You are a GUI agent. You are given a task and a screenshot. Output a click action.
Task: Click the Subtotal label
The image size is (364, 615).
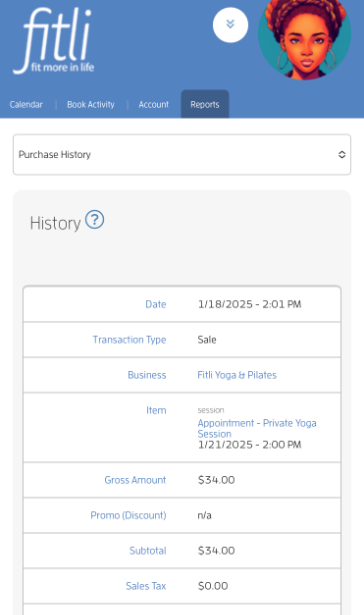[148, 551]
